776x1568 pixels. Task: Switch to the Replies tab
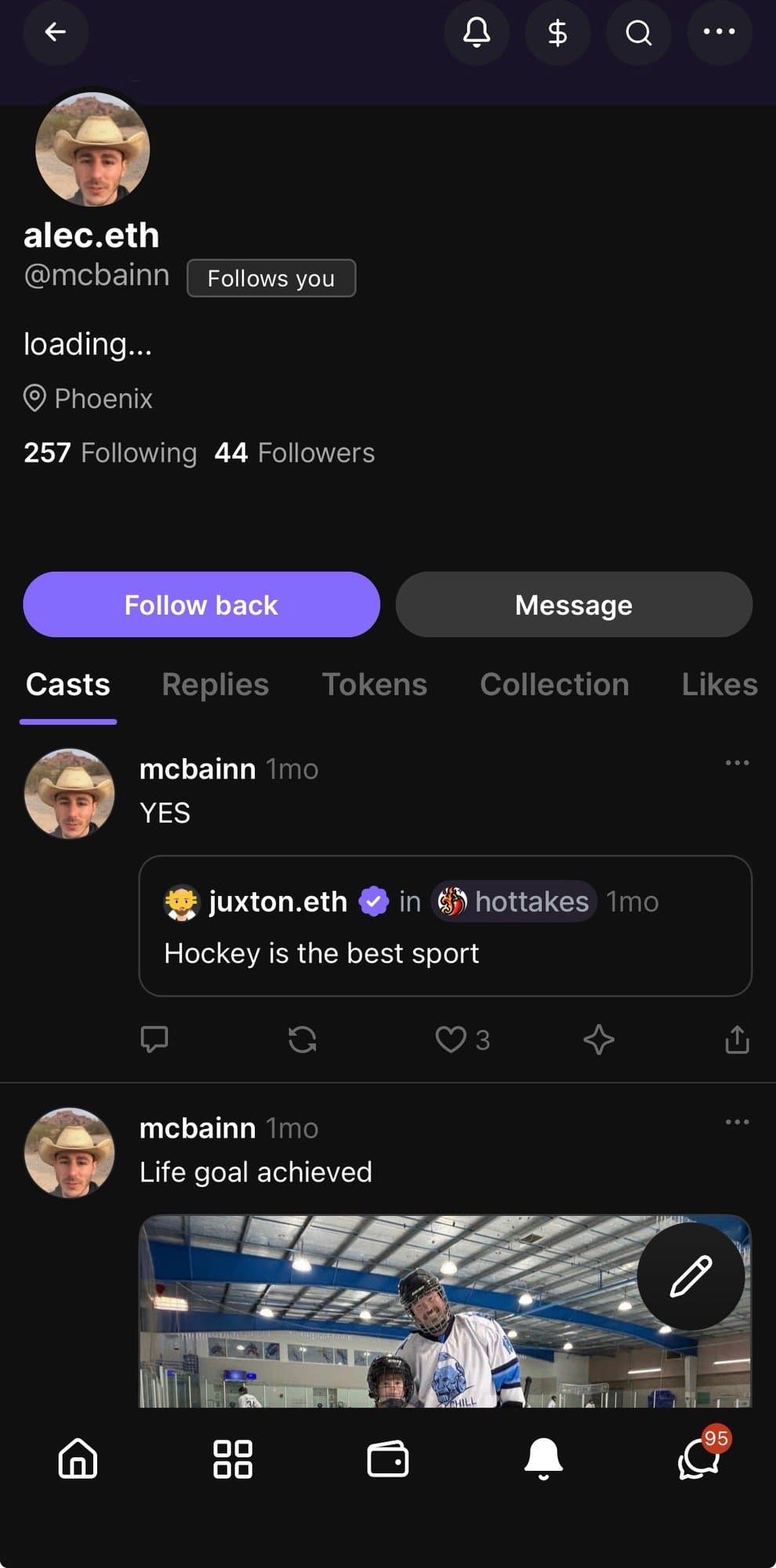click(x=215, y=684)
